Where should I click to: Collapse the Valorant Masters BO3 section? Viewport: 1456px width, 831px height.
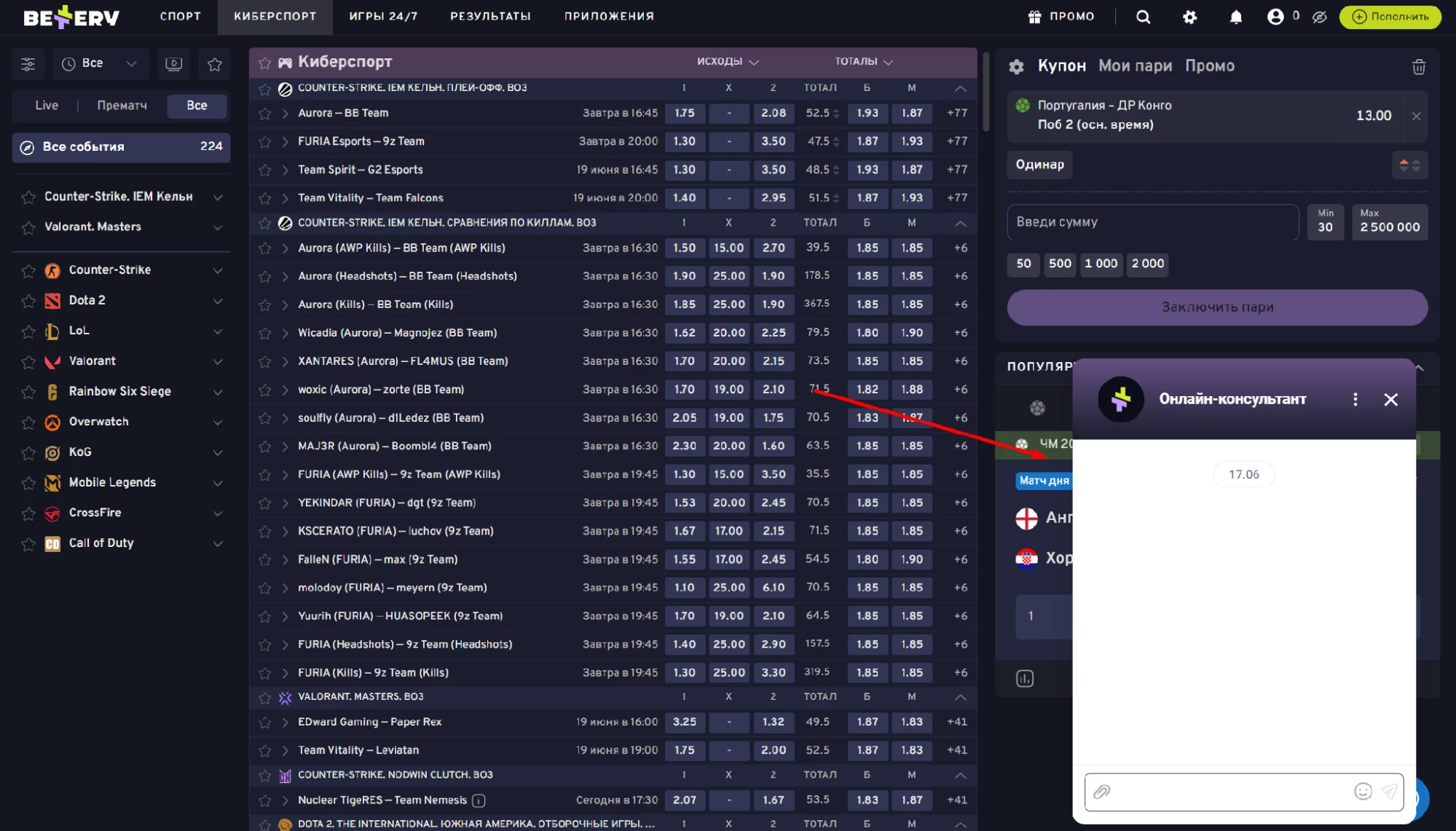coord(960,698)
